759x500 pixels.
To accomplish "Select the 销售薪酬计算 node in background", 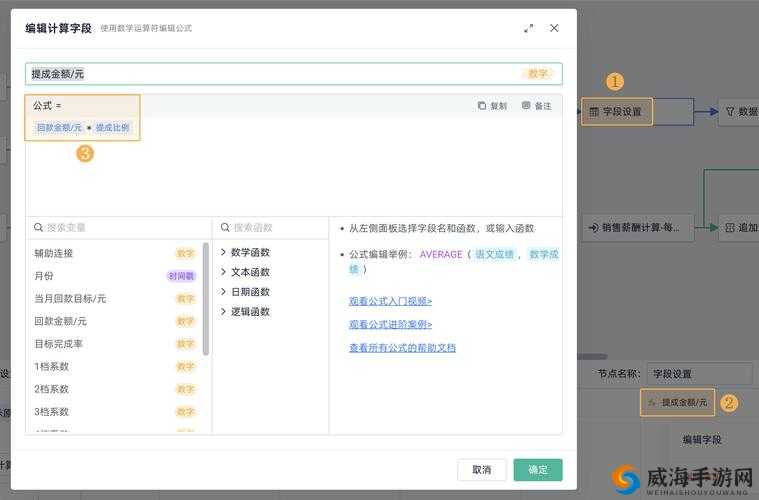I will tap(638, 227).
